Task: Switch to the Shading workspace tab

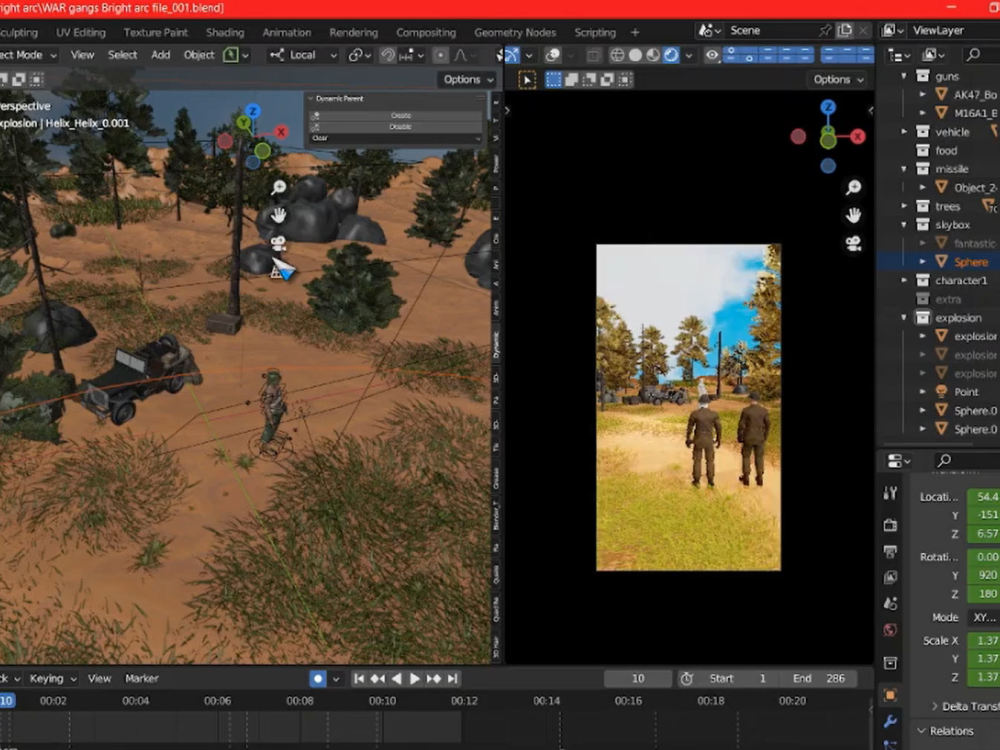Action: [224, 33]
